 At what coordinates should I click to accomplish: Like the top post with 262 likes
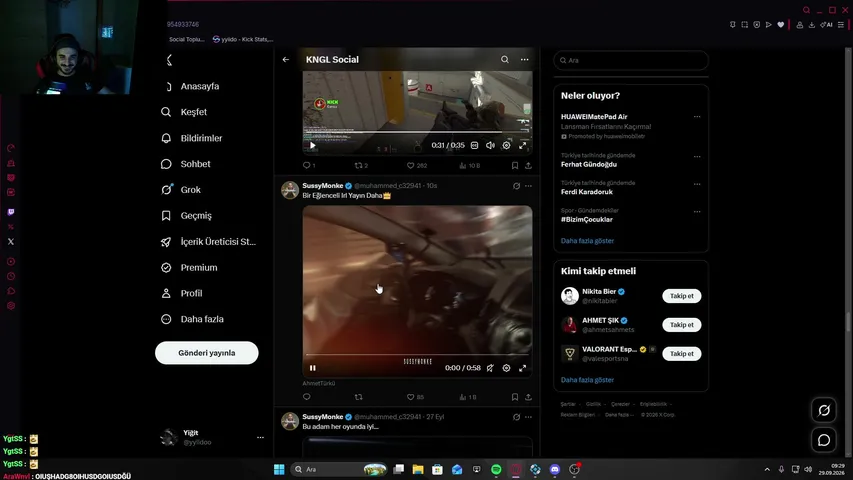(417, 165)
